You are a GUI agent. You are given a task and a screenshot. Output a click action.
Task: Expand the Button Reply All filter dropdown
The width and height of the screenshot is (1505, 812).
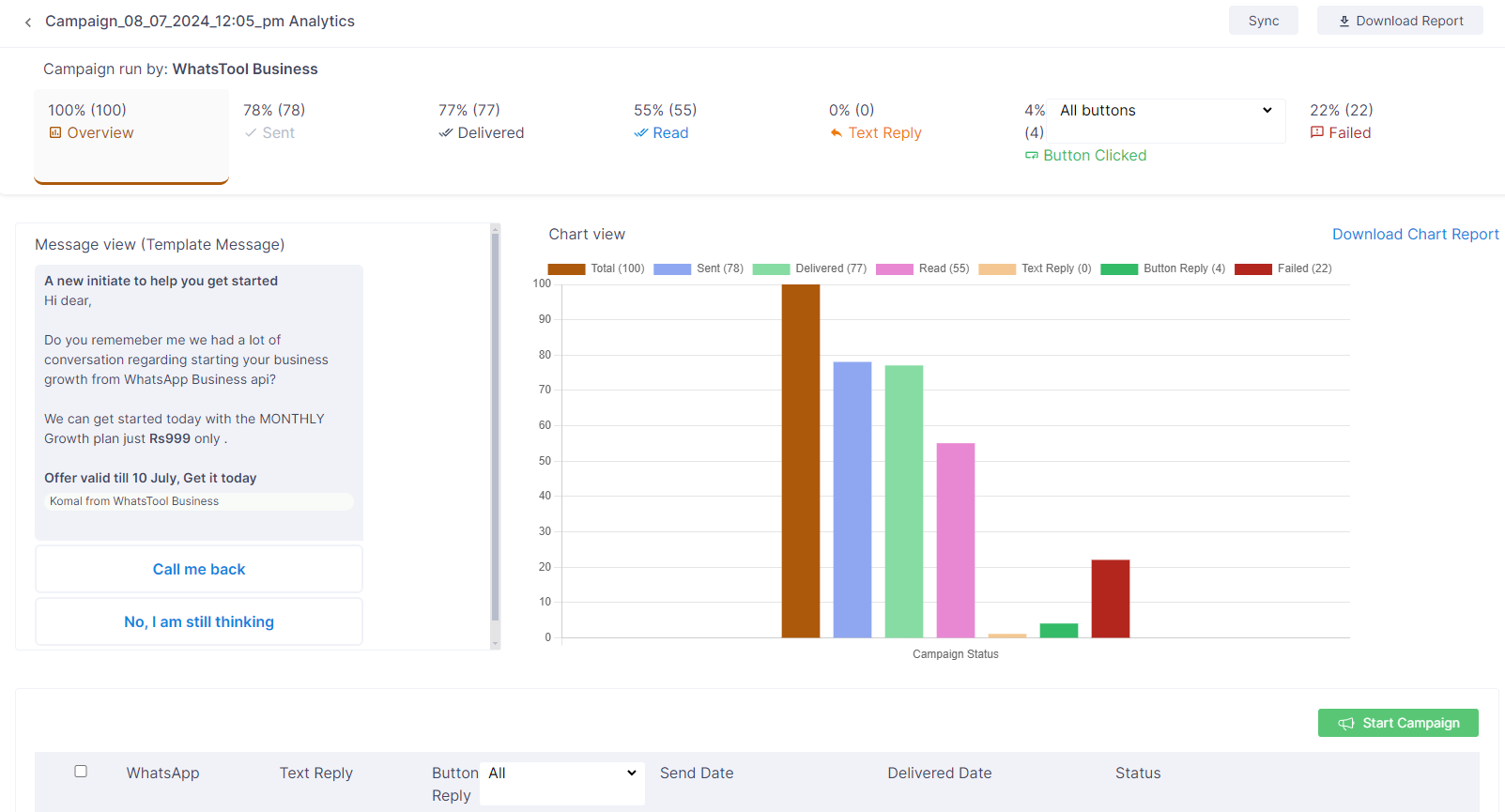coord(561,774)
